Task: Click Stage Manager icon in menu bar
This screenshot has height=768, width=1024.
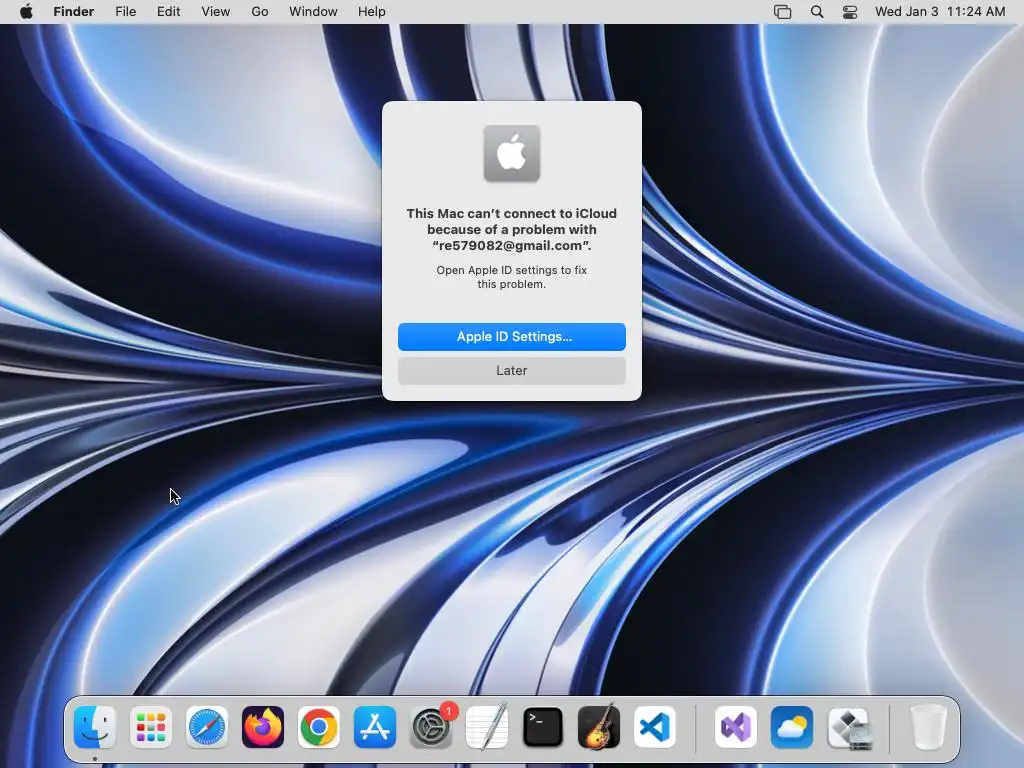Action: (782, 11)
